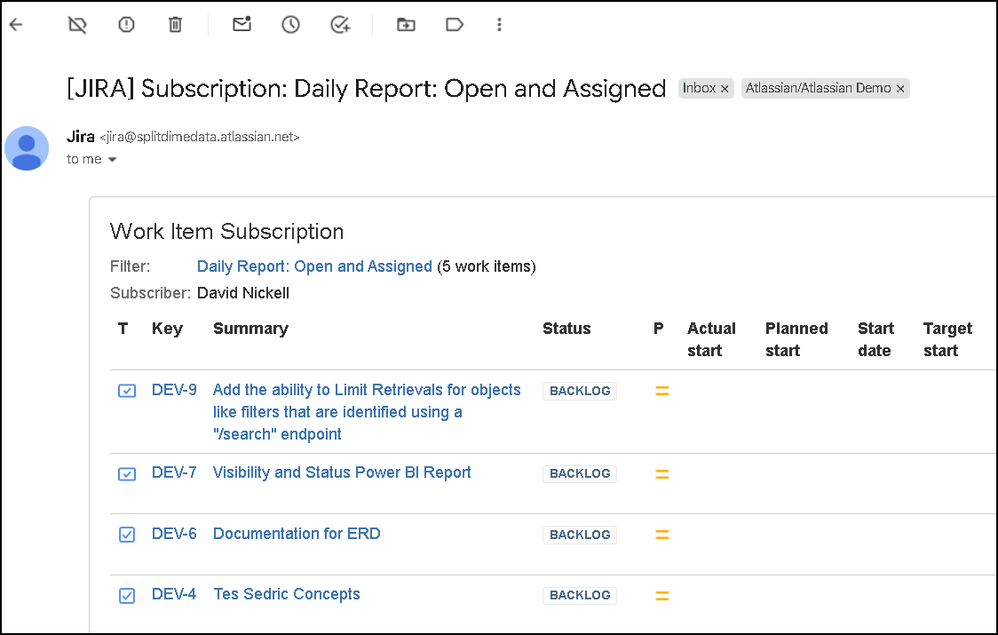Open the Visibility and Status Power BI Report link
Screen dimensions: 998x635
point(342,473)
